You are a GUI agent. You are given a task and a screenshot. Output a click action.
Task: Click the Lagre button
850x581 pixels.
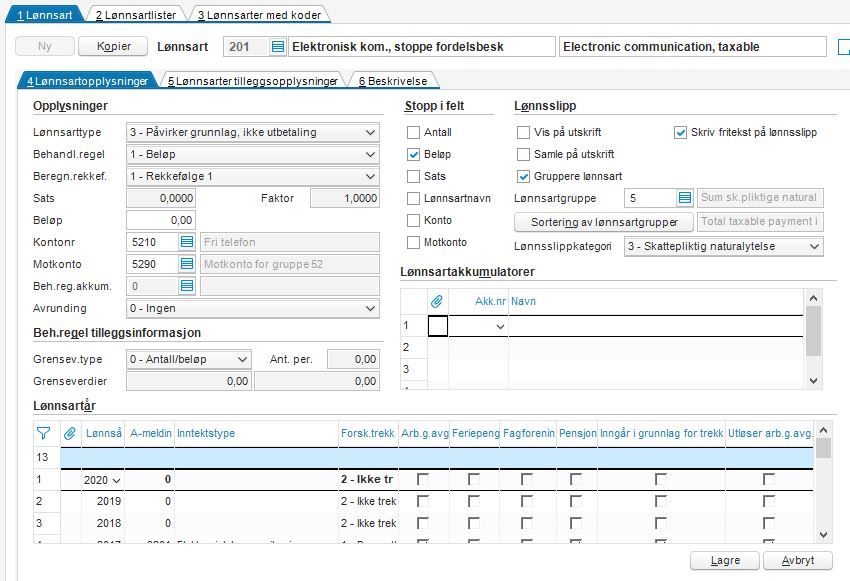click(725, 560)
